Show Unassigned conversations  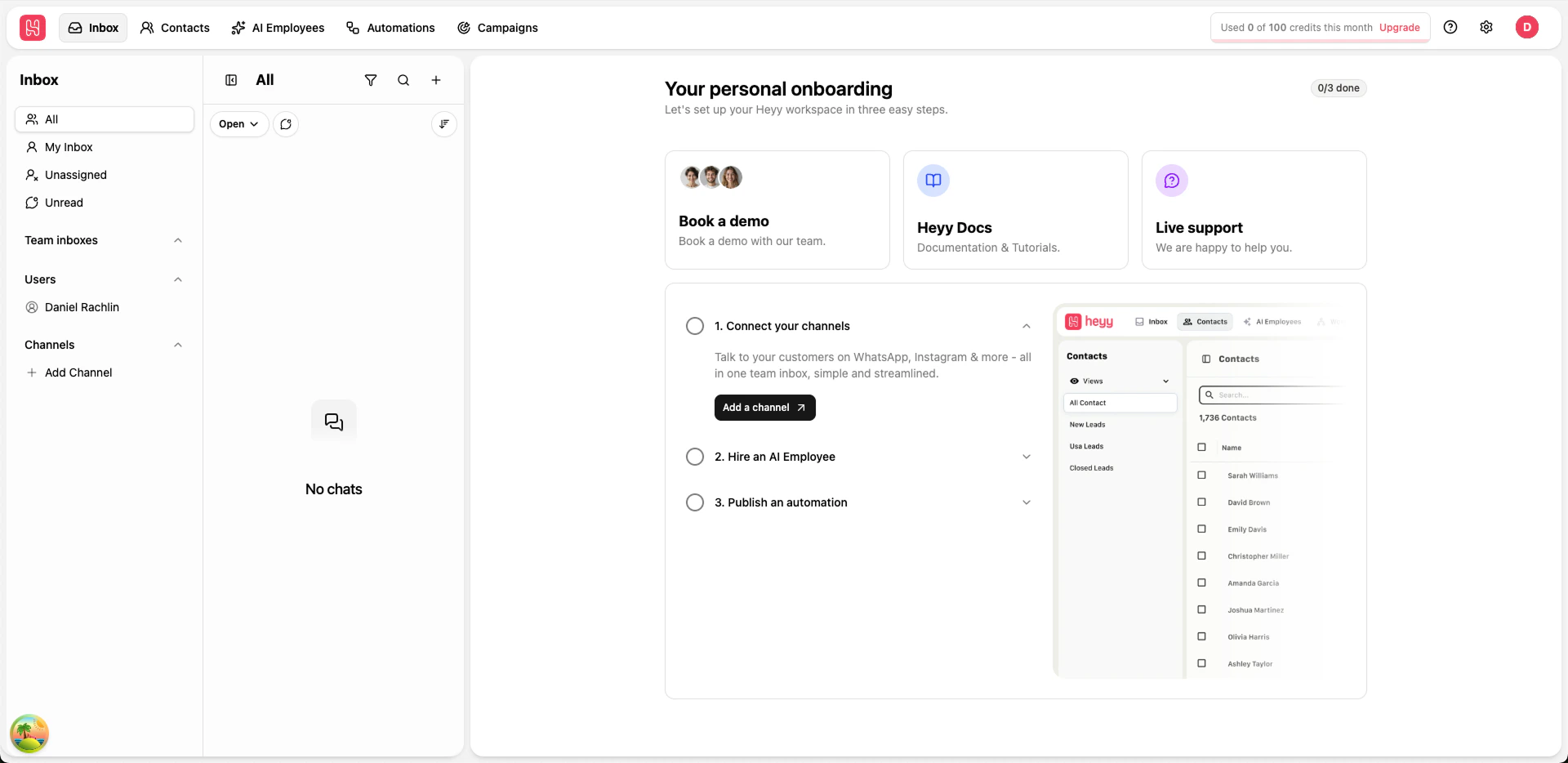[x=105, y=175]
